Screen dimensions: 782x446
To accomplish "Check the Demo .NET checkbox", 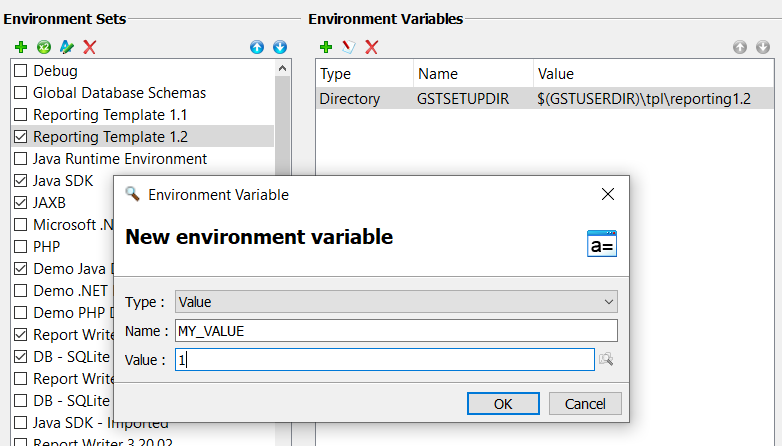I will [x=20, y=290].
